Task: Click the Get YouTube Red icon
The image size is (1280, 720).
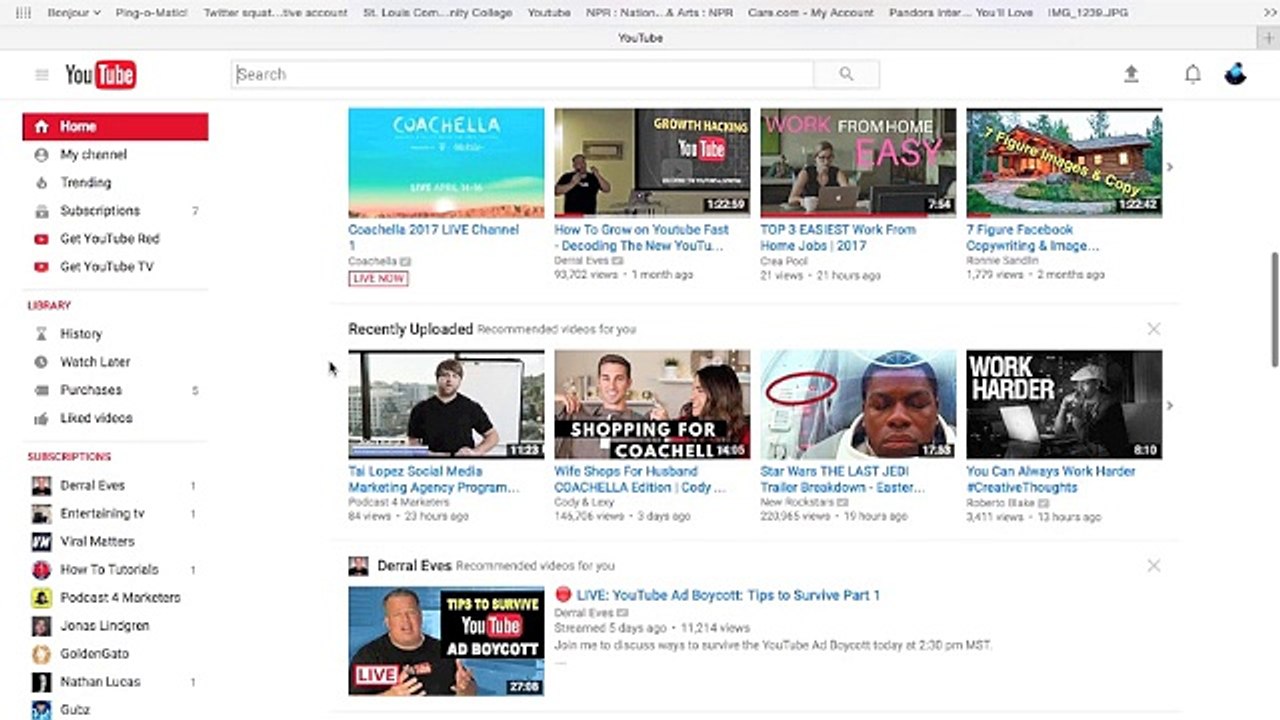Action: pos(41,239)
